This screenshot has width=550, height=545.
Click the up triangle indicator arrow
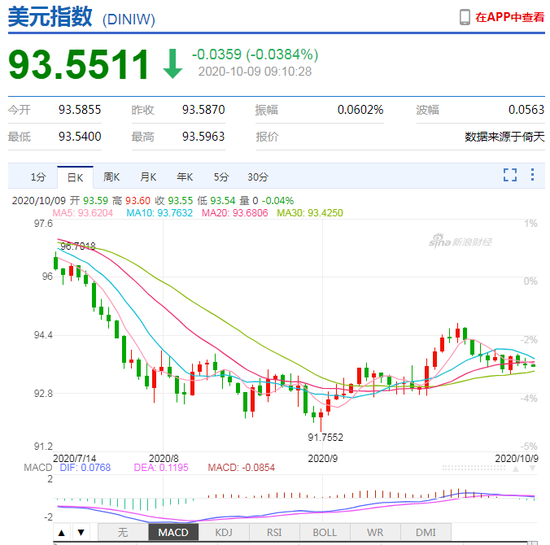62,533
